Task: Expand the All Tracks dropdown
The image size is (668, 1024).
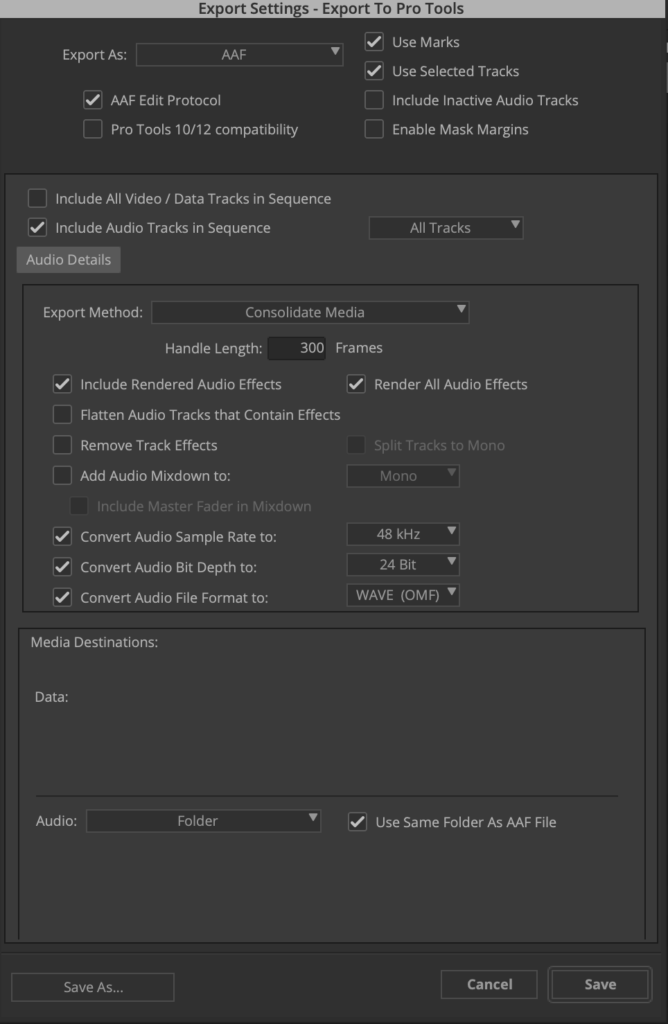Action: click(x=446, y=228)
